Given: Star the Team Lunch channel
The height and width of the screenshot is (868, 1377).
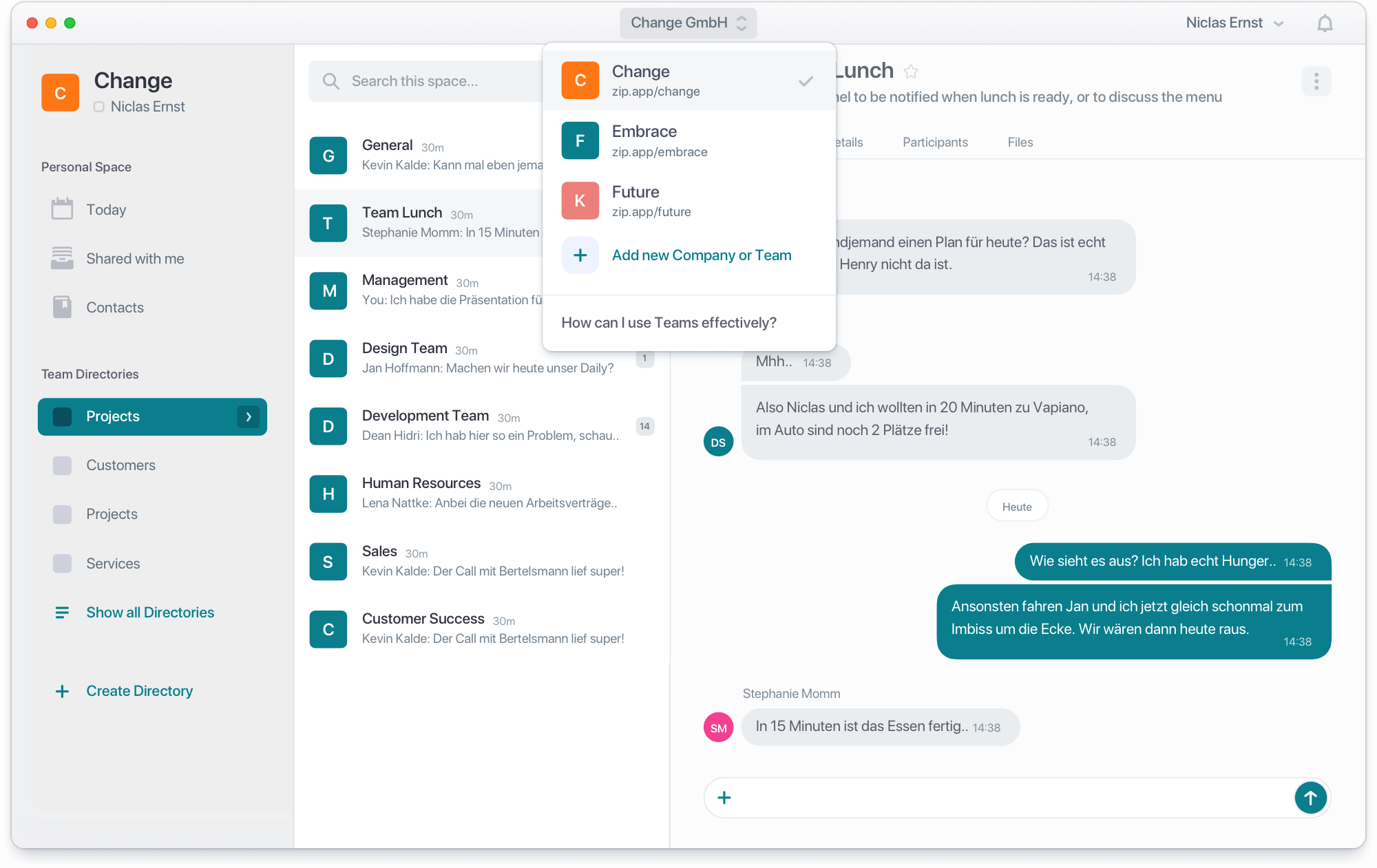Looking at the screenshot, I should tap(911, 72).
